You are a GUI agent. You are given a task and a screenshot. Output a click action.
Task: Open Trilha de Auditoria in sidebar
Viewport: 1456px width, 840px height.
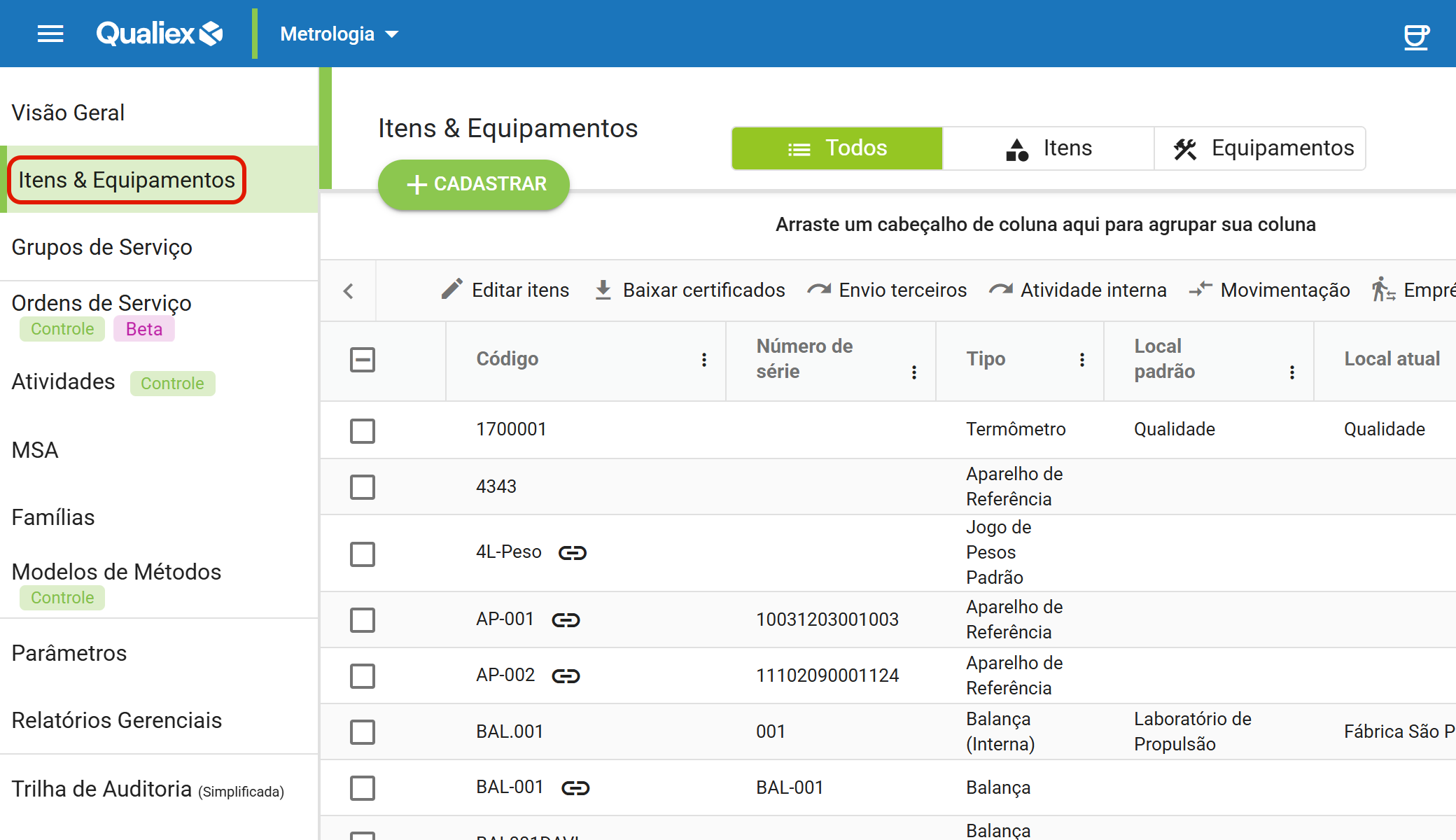point(148,789)
